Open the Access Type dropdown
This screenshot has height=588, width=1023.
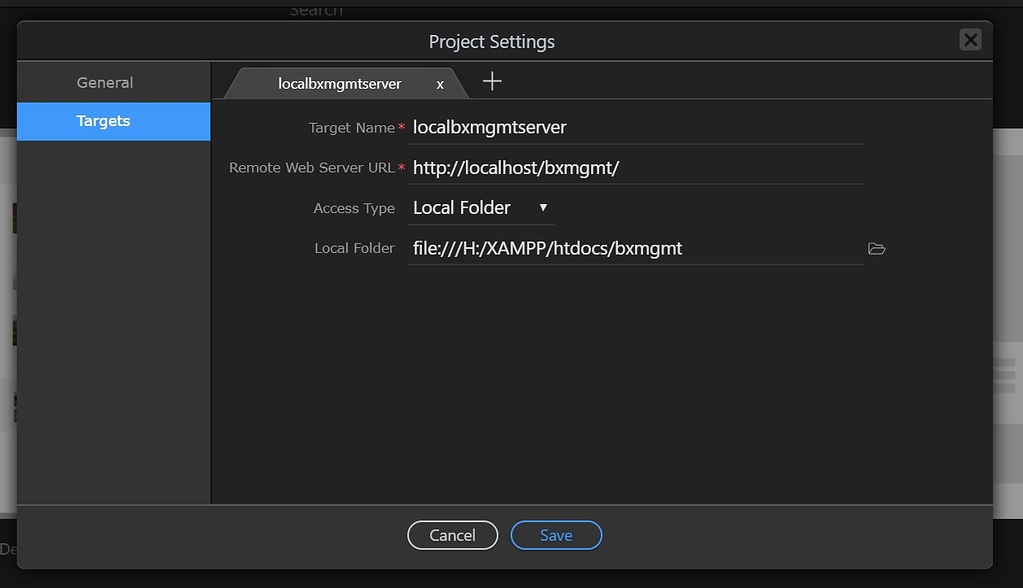pos(480,207)
